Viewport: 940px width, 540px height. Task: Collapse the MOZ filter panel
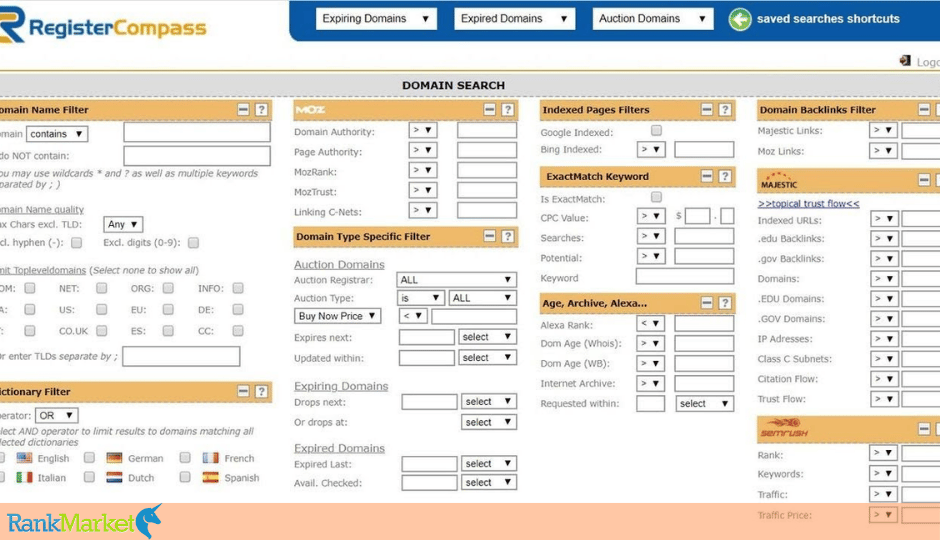[489, 110]
